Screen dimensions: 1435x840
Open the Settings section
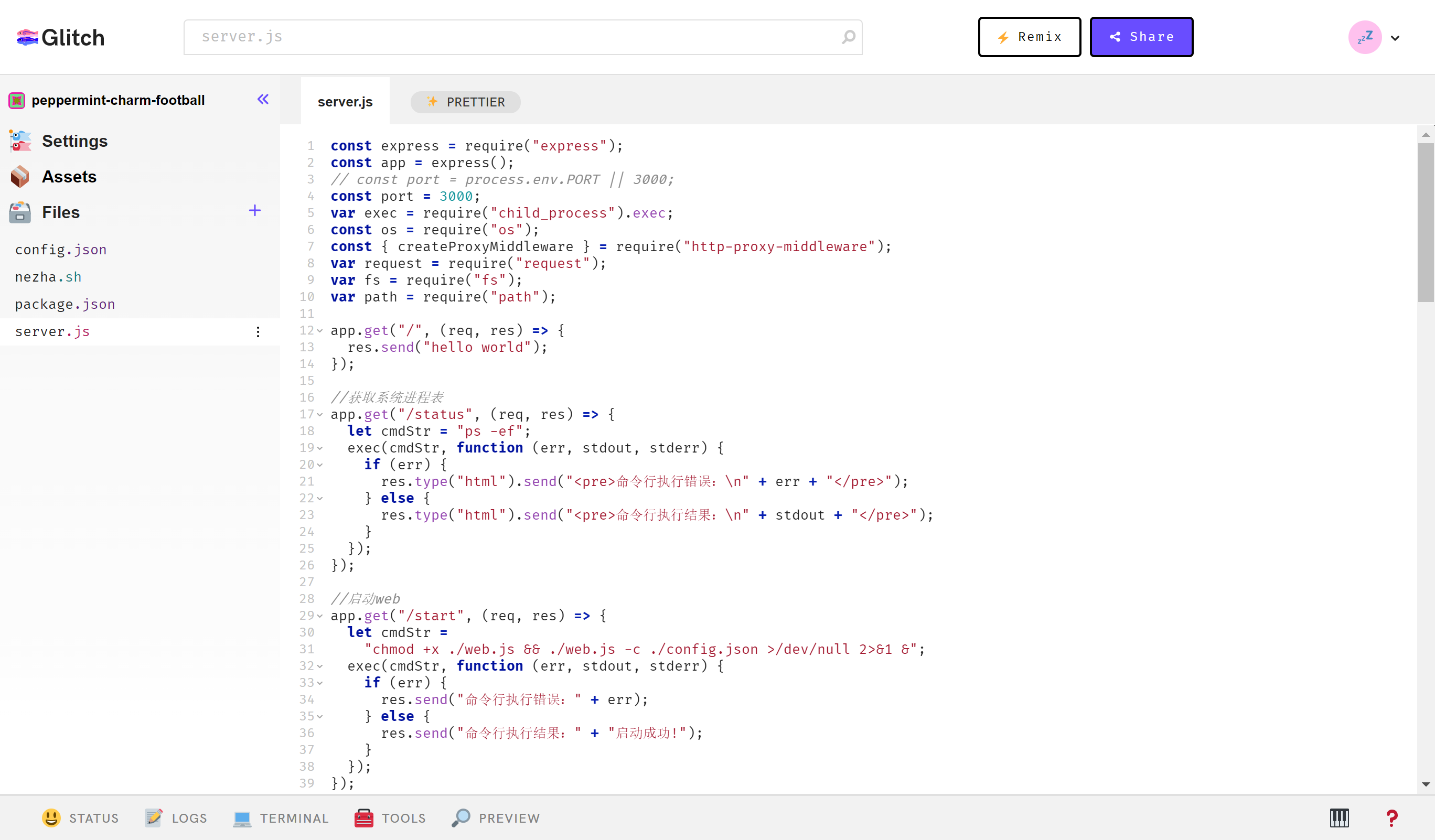click(74, 141)
